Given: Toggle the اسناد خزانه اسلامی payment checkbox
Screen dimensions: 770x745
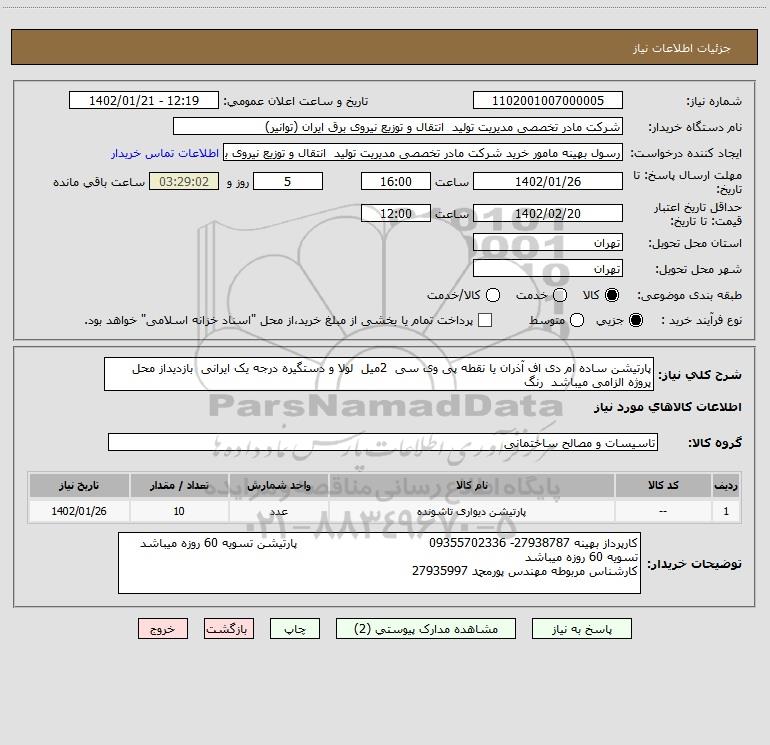Looking at the screenshot, I should click(x=485, y=320).
